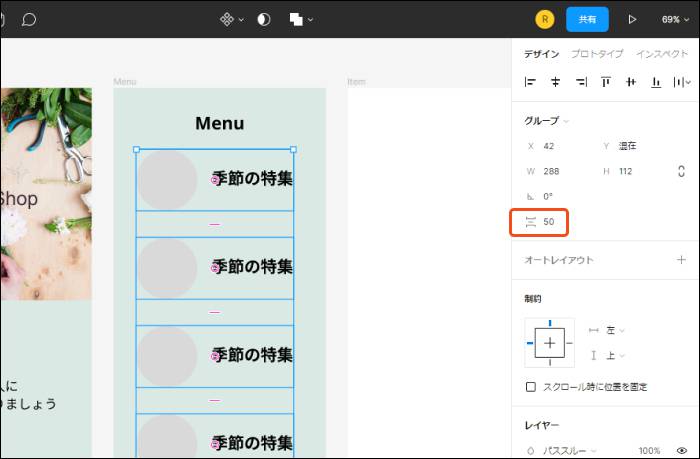The height and width of the screenshot is (459, 700).
Task: Select the comment tool in the toolbar
Action: (29, 19)
